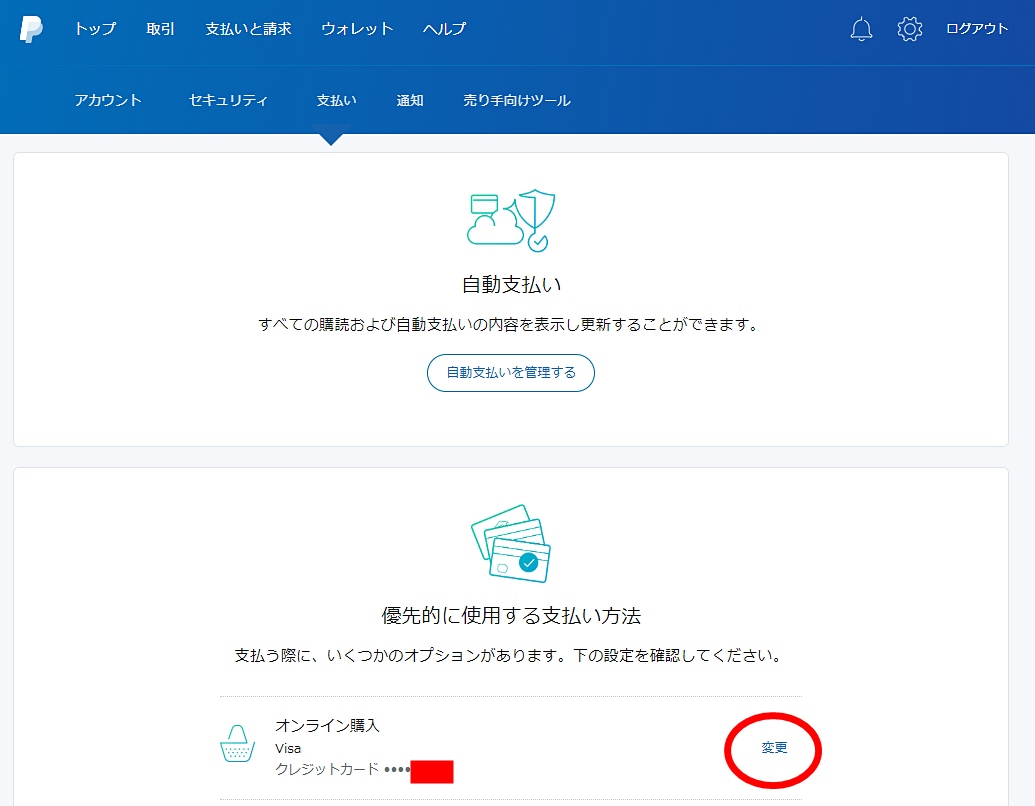Click the shopping basket icon beside オンライン購入
Viewport: 1035px width, 806px height.
(237, 745)
